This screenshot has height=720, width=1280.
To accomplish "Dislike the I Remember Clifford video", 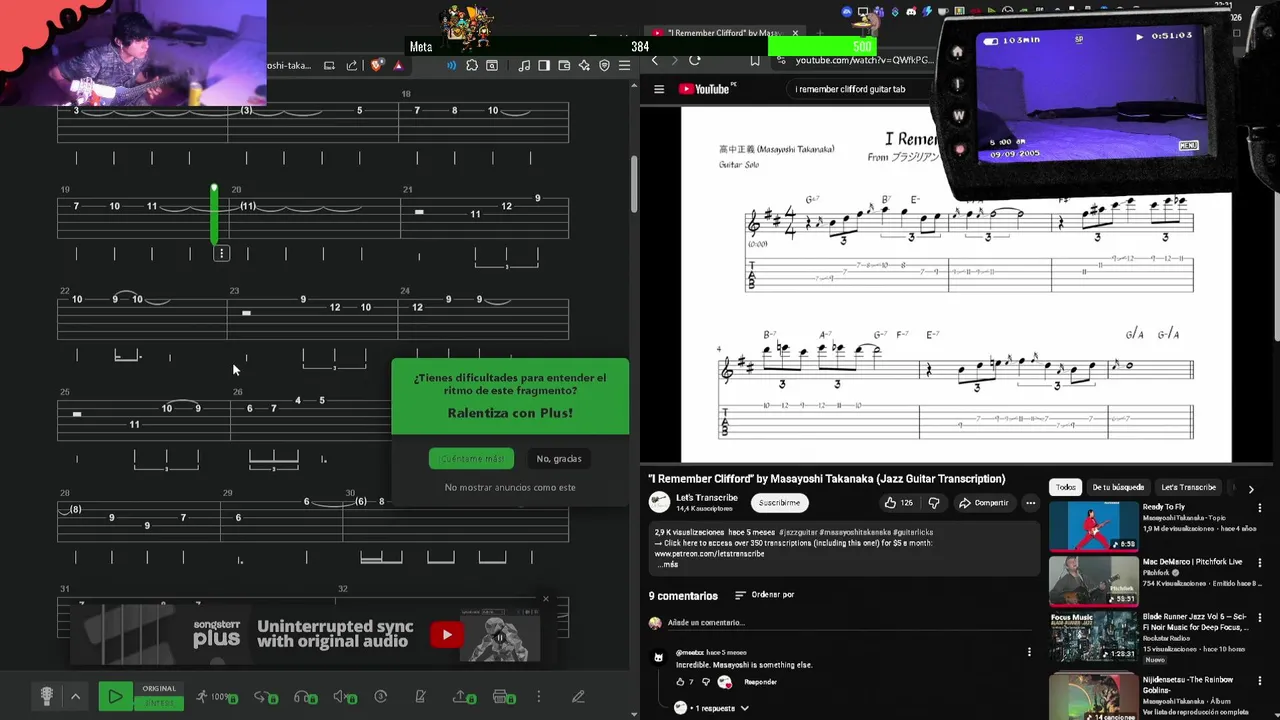I will point(934,502).
